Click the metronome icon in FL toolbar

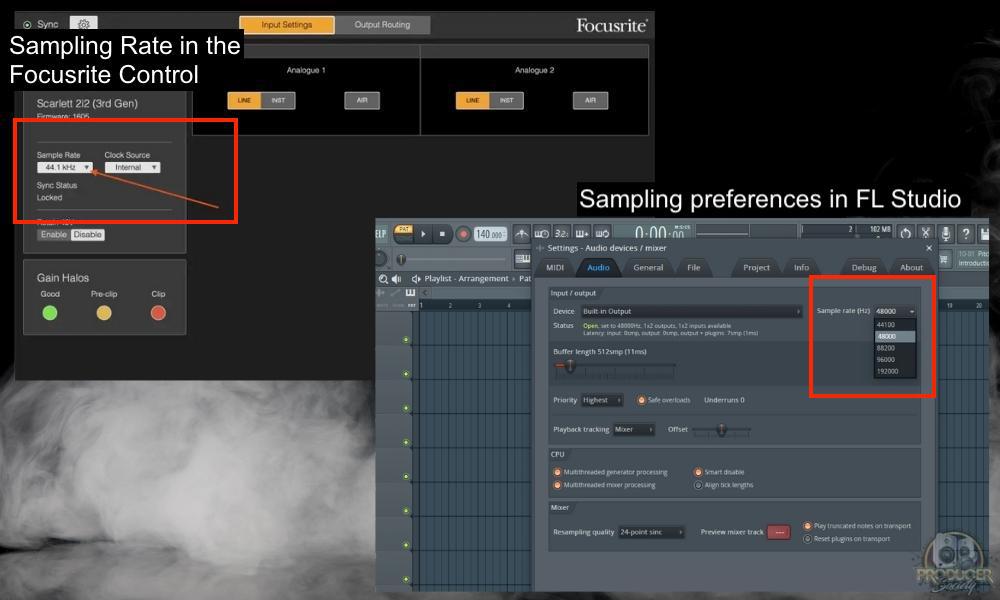click(521, 234)
